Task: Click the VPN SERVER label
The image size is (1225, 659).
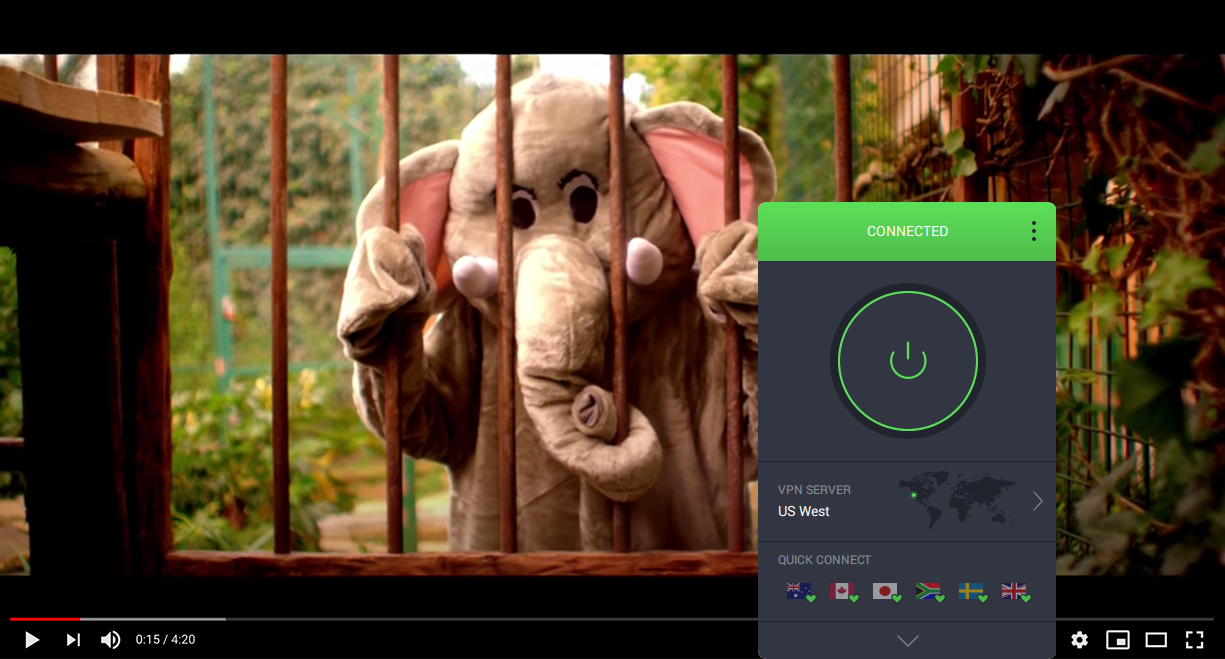Action: coord(814,490)
